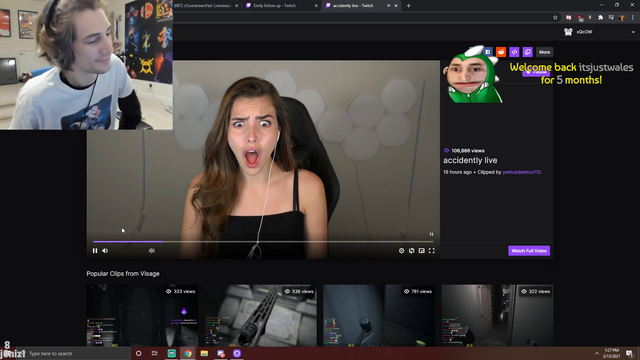Open a new browser tab
The height and width of the screenshot is (360, 640).
click(409, 6)
